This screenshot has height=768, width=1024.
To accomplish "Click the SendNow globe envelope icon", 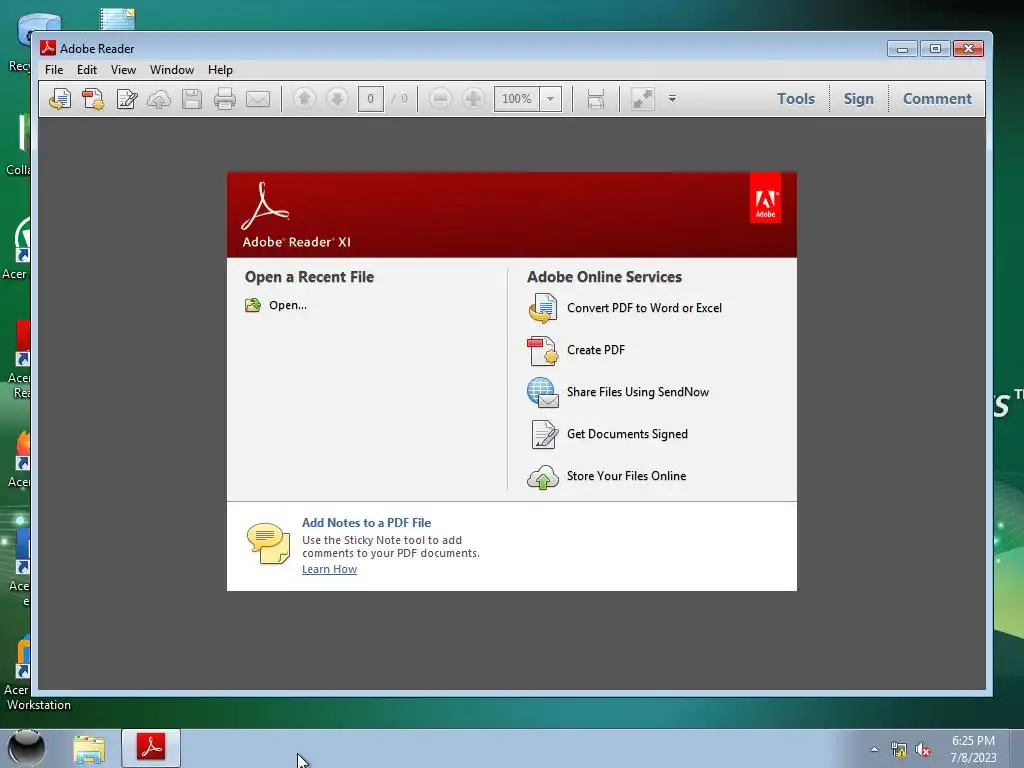I will click(x=542, y=392).
